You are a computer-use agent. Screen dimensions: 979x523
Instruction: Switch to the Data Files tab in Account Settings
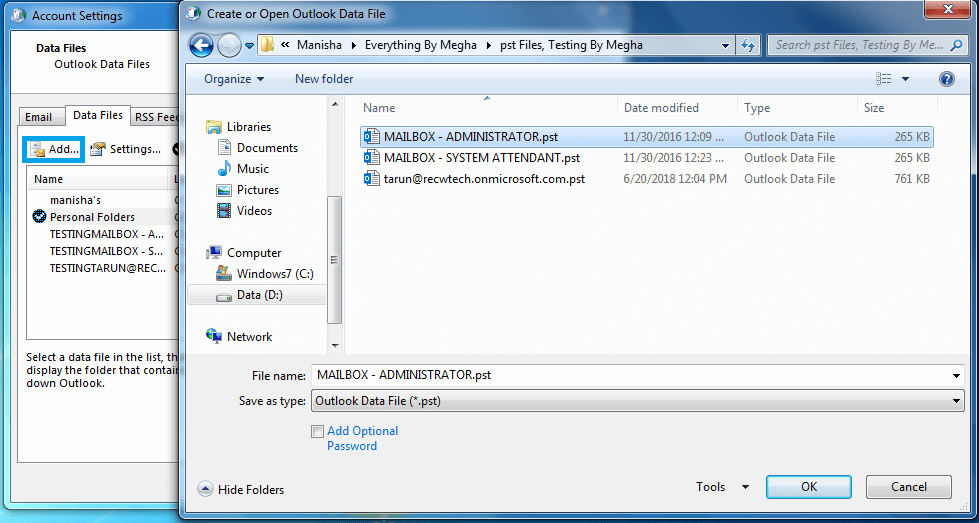(x=98, y=115)
